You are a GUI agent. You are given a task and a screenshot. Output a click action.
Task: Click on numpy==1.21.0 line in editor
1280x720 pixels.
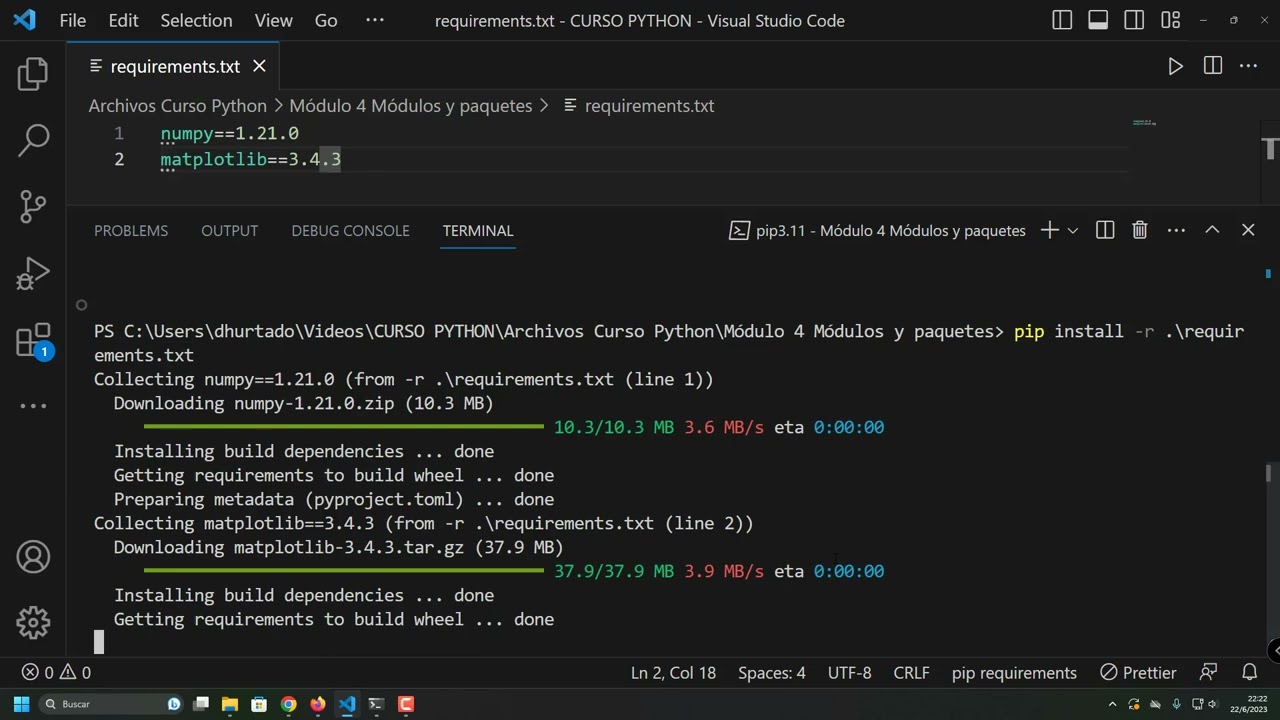(x=229, y=133)
